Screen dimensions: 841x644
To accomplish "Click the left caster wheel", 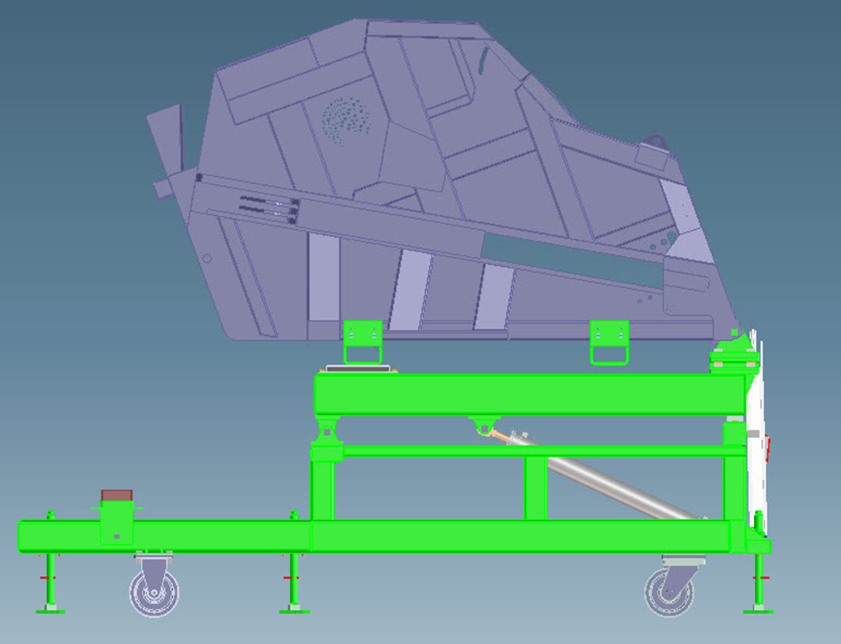I will [154, 589].
